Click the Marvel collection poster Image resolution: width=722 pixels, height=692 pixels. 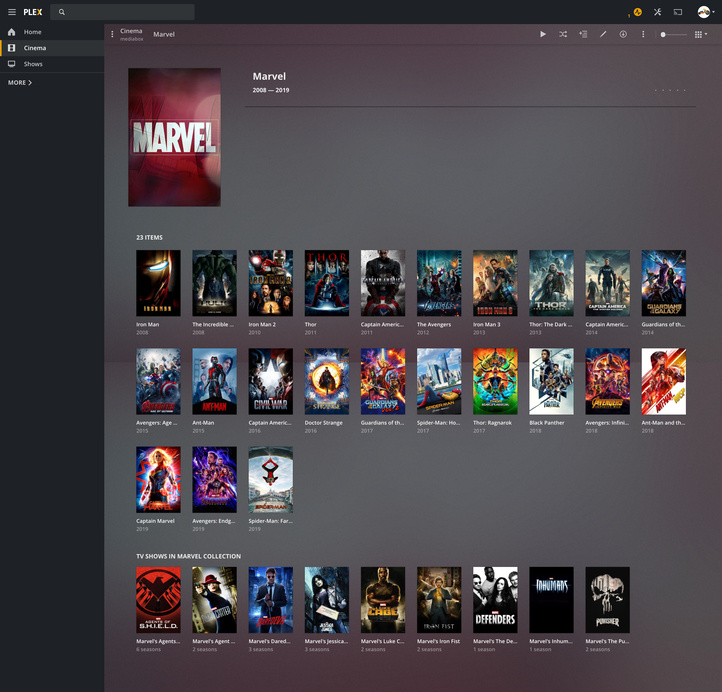click(174, 137)
